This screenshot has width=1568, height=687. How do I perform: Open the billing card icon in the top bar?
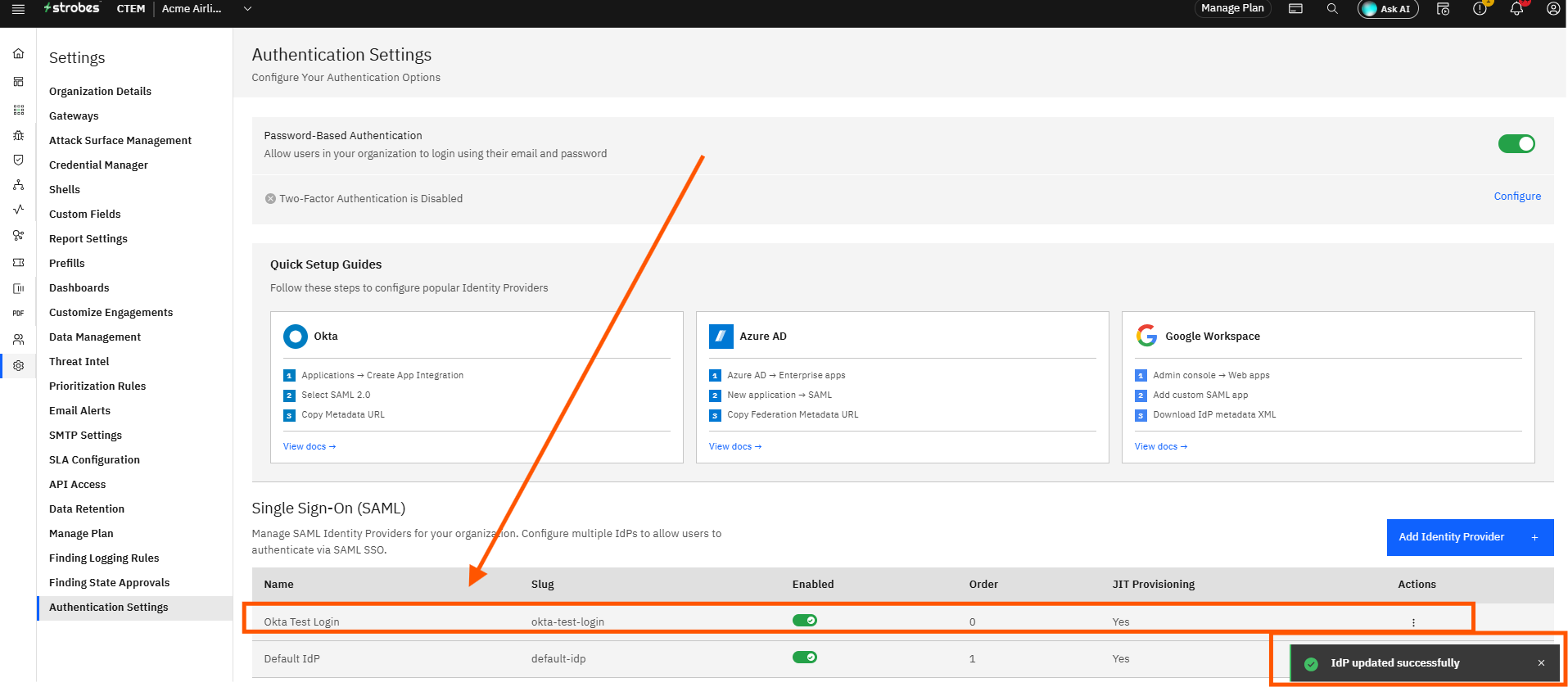pyautogui.click(x=1295, y=9)
